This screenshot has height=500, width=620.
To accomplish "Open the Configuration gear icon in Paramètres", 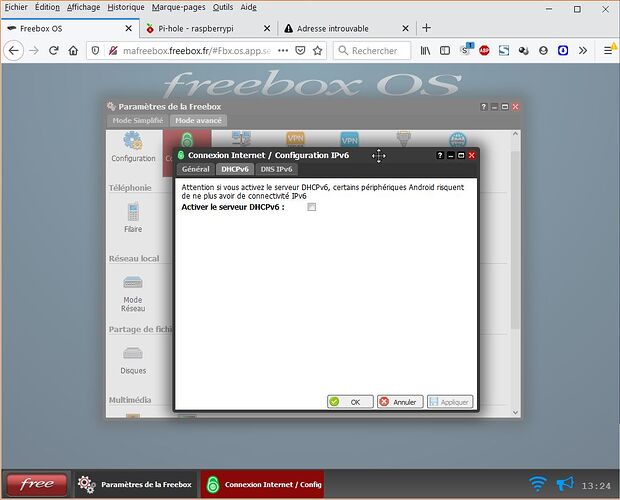I will click(x=133, y=147).
